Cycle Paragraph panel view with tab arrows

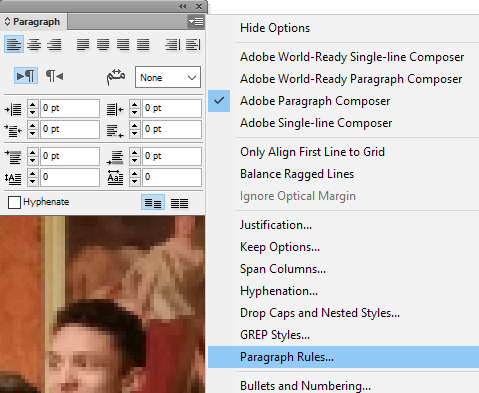point(7,22)
